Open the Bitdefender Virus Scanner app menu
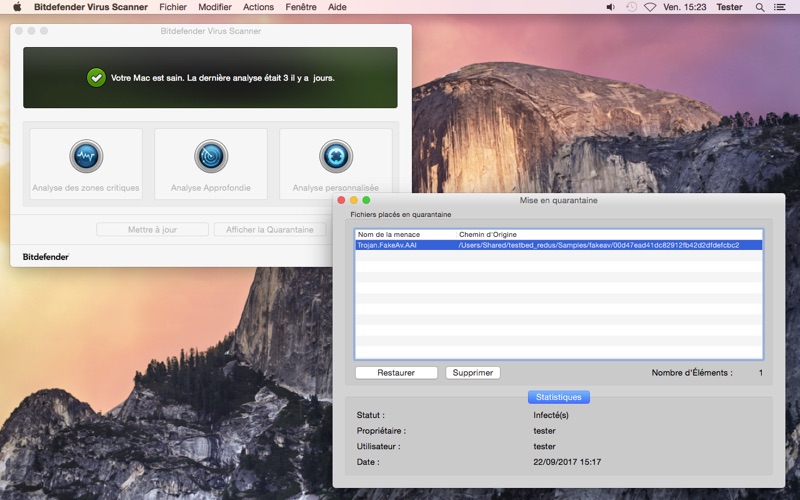The width and height of the screenshot is (800, 500). 91,7
